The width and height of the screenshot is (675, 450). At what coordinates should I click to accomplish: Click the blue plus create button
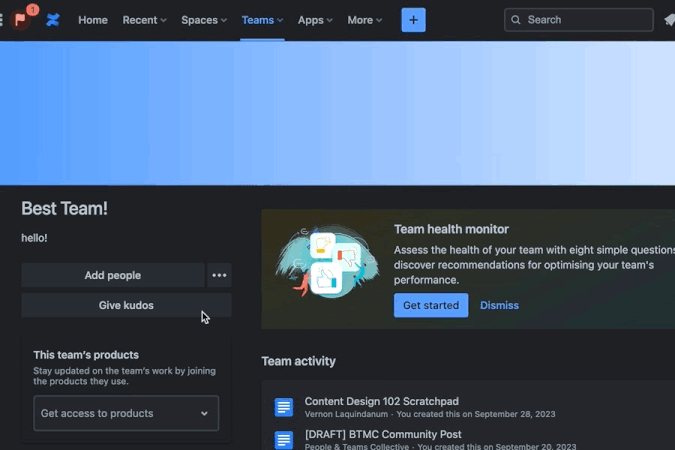[x=413, y=20]
